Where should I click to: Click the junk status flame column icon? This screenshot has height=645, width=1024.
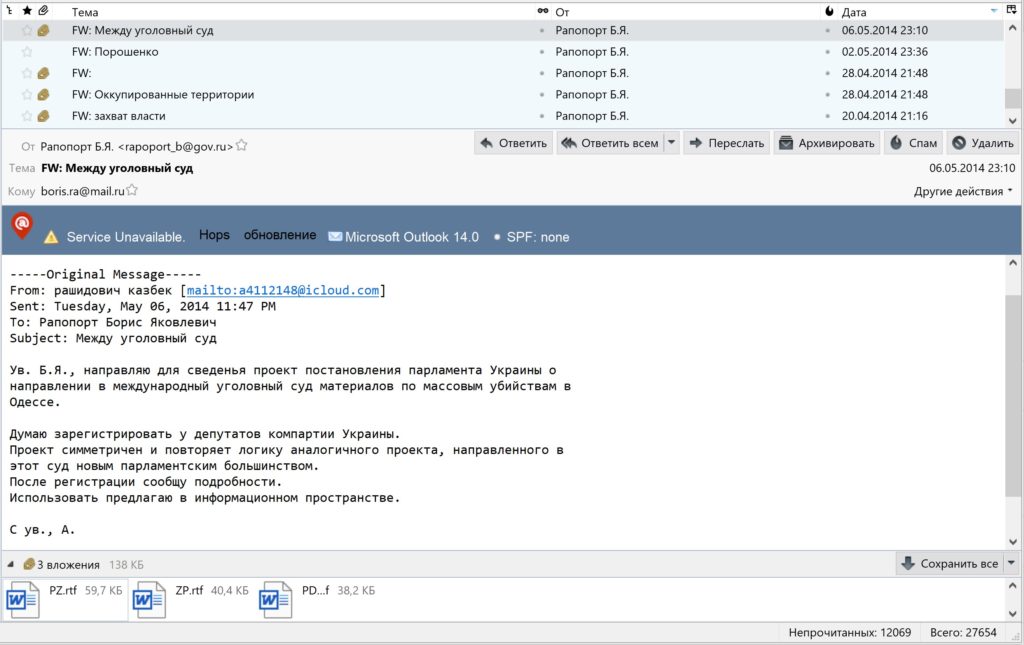[x=829, y=11]
